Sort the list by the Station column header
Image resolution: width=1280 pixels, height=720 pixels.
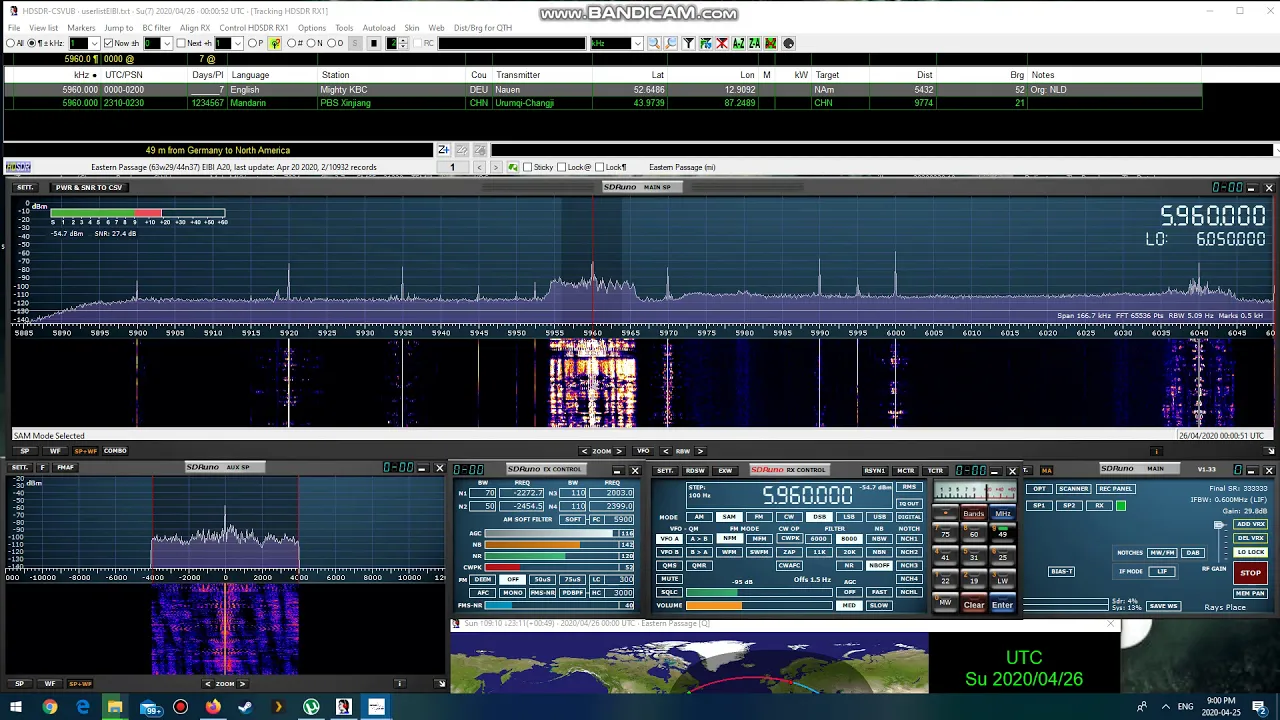336,75
